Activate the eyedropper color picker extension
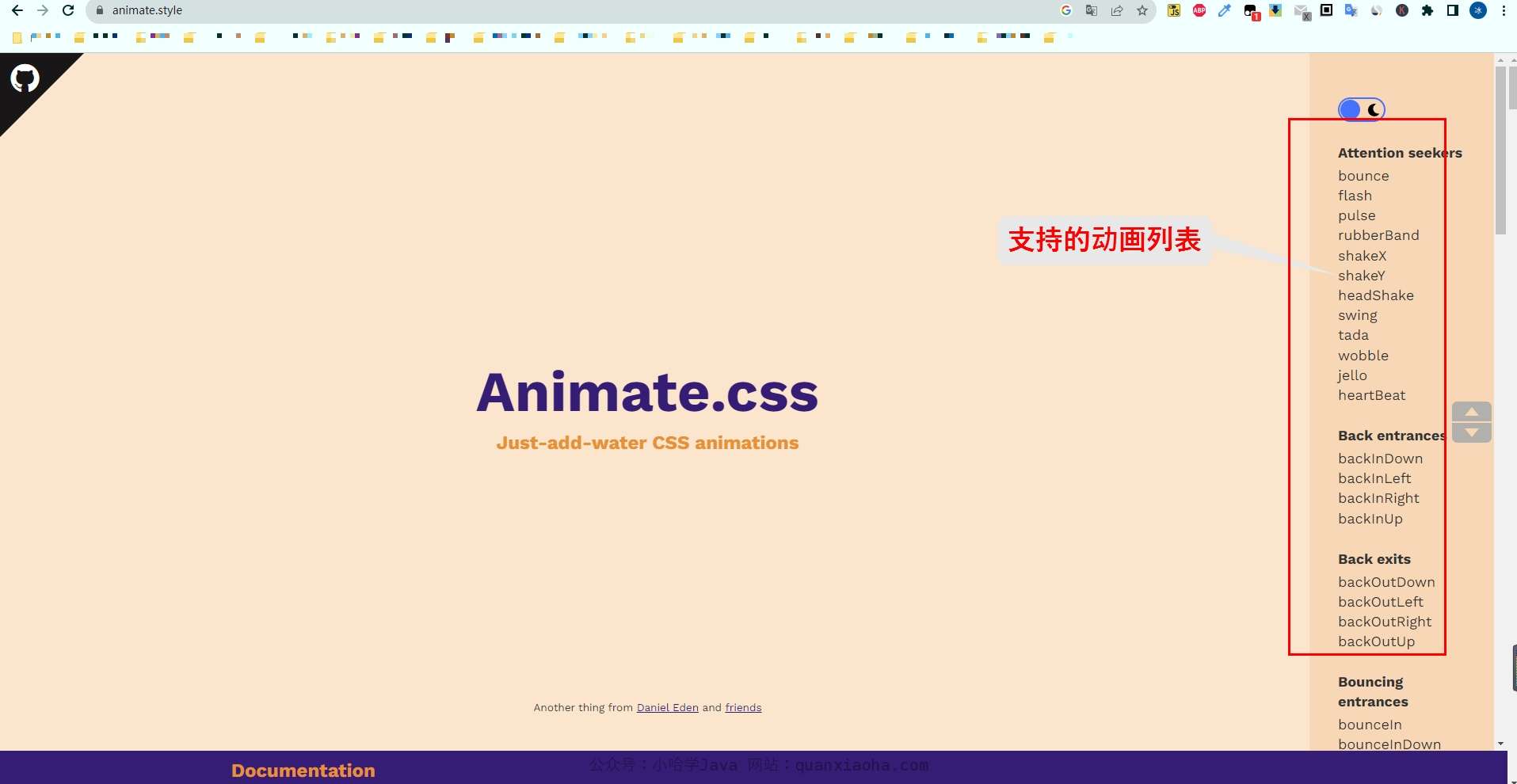The width and height of the screenshot is (1517, 784). pyautogui.click(x=1225, y=10)
